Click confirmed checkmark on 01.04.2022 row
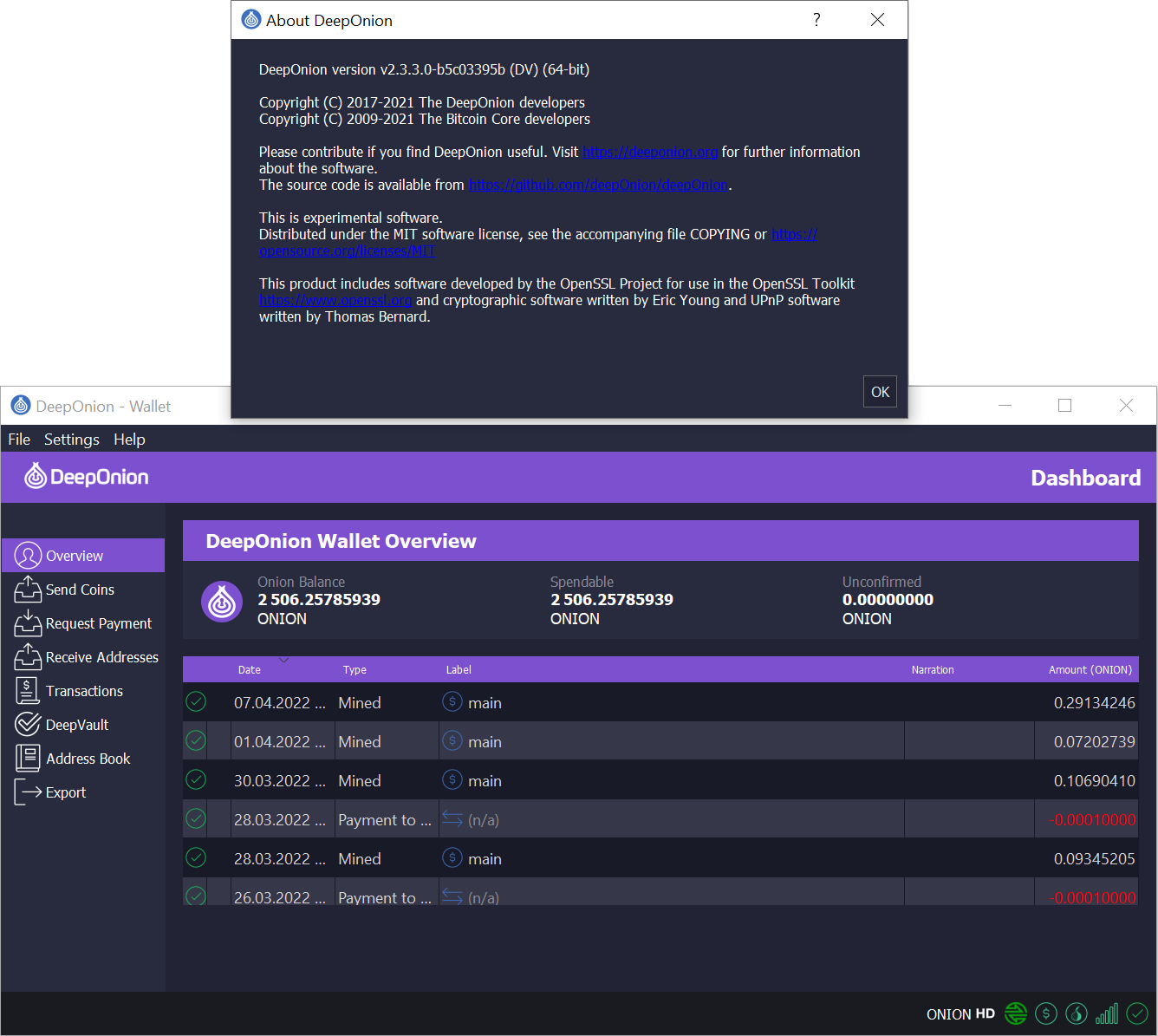1158x1036 pixels. (196, 740)
